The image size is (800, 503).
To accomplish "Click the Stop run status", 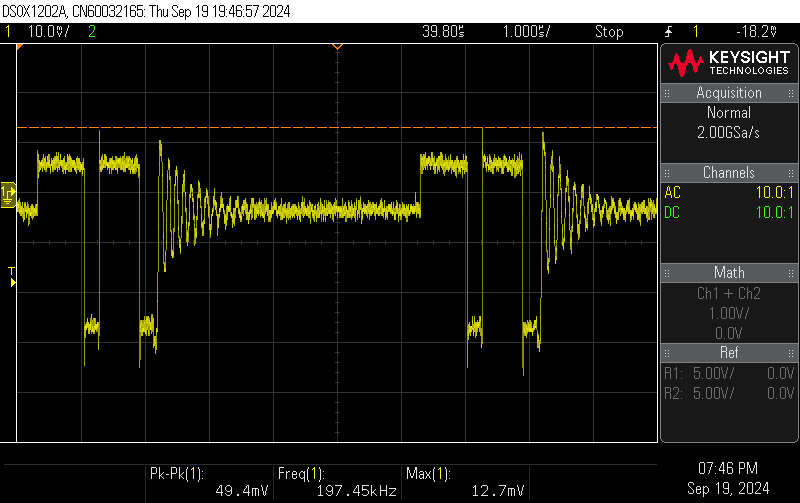I will click(609, 32).
